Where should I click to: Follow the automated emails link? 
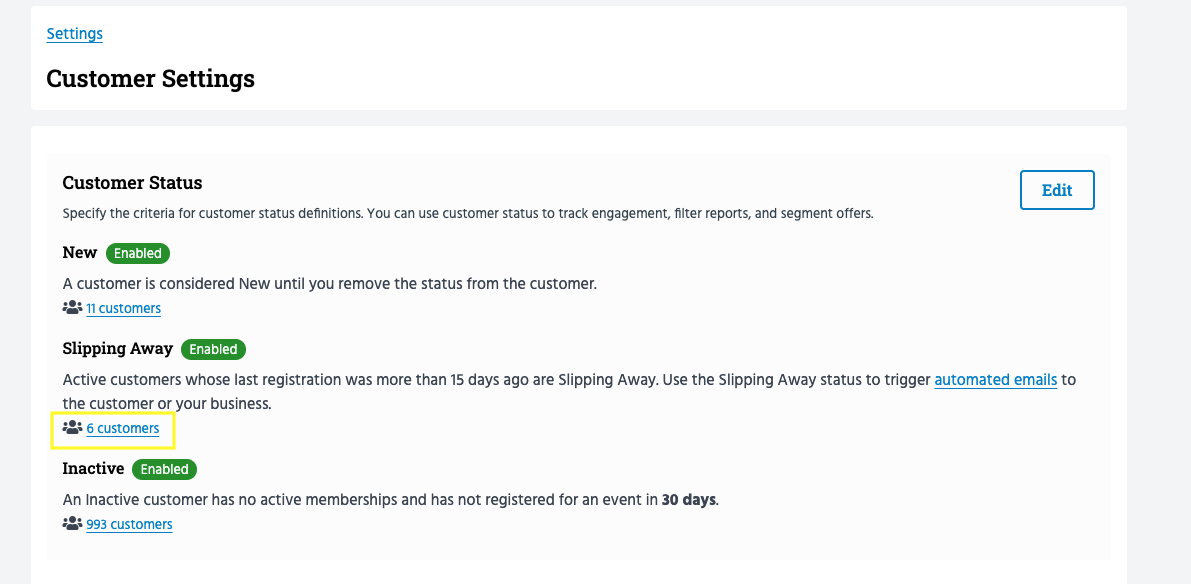coord(995,380)
